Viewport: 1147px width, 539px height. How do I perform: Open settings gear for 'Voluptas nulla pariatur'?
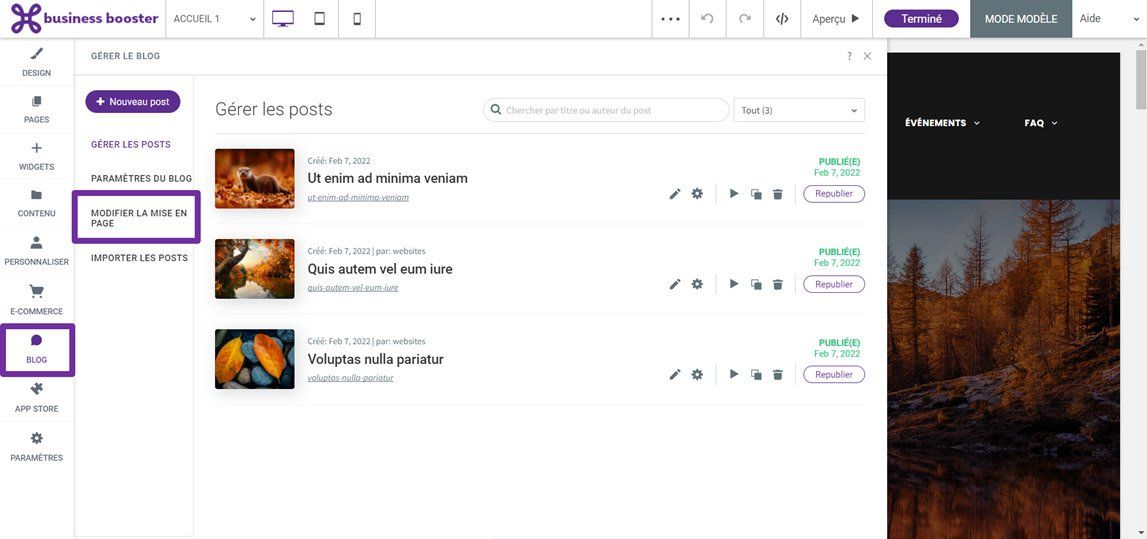coord(697,374)
